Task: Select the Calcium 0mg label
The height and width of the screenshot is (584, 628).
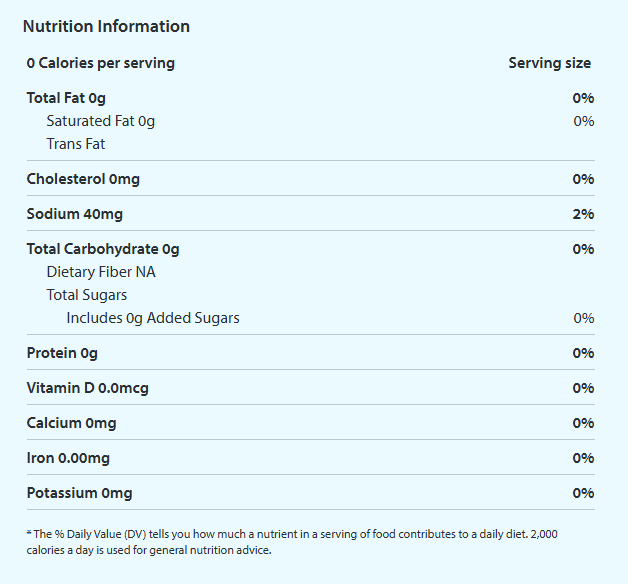Action: point(71,423)
